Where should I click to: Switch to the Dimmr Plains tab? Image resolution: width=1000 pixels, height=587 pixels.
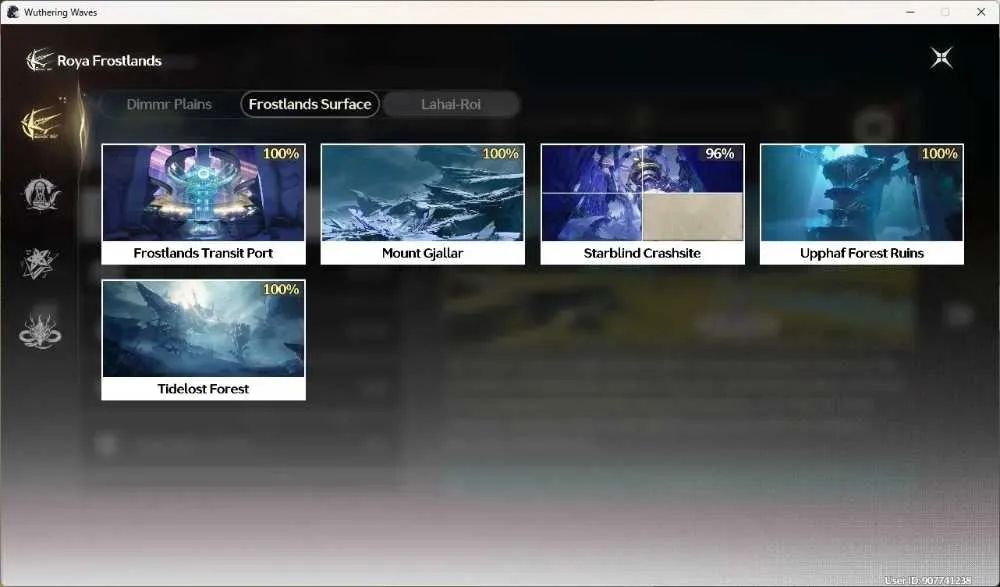tap(169, 104)
